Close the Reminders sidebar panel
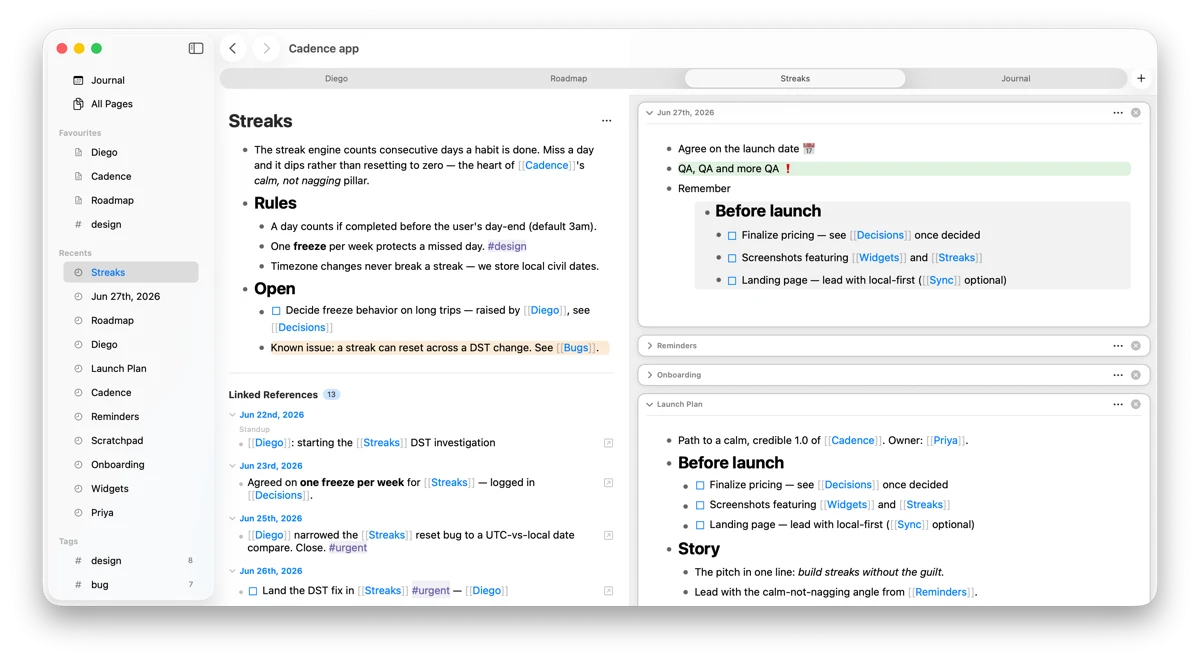1200x662 pixels. point(1136,346)
